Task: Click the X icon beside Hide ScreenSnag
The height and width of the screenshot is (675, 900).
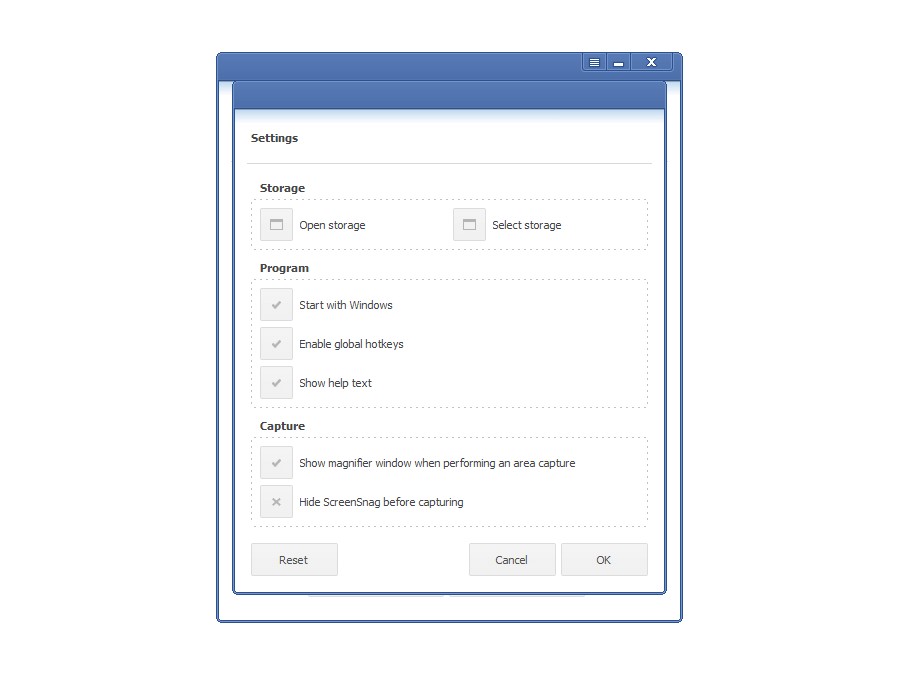Action: click(276, 501)
